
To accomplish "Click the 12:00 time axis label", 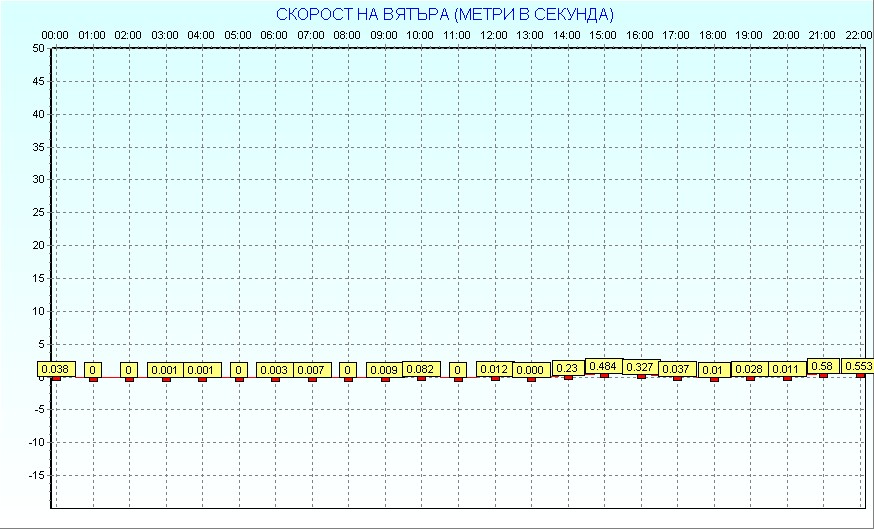I will click(x=494, y=35).
